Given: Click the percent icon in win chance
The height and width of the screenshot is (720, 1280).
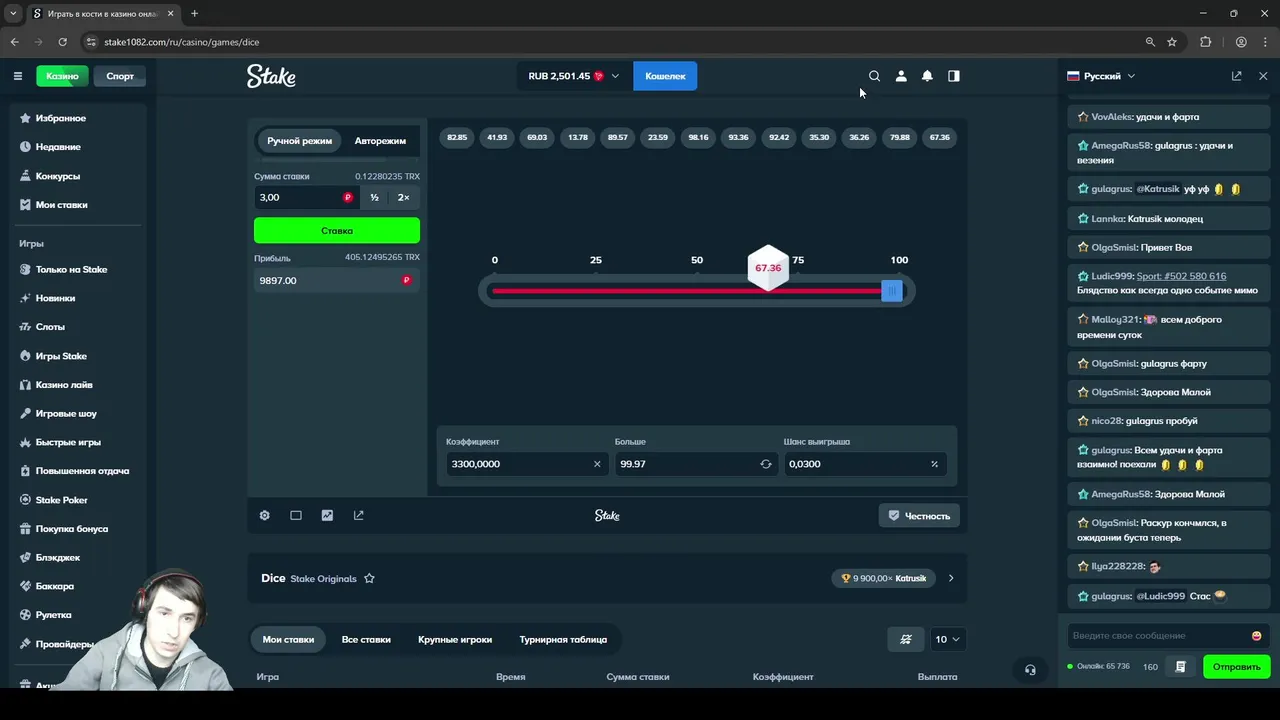Looking at the screenshot, I should pos(935,464).
